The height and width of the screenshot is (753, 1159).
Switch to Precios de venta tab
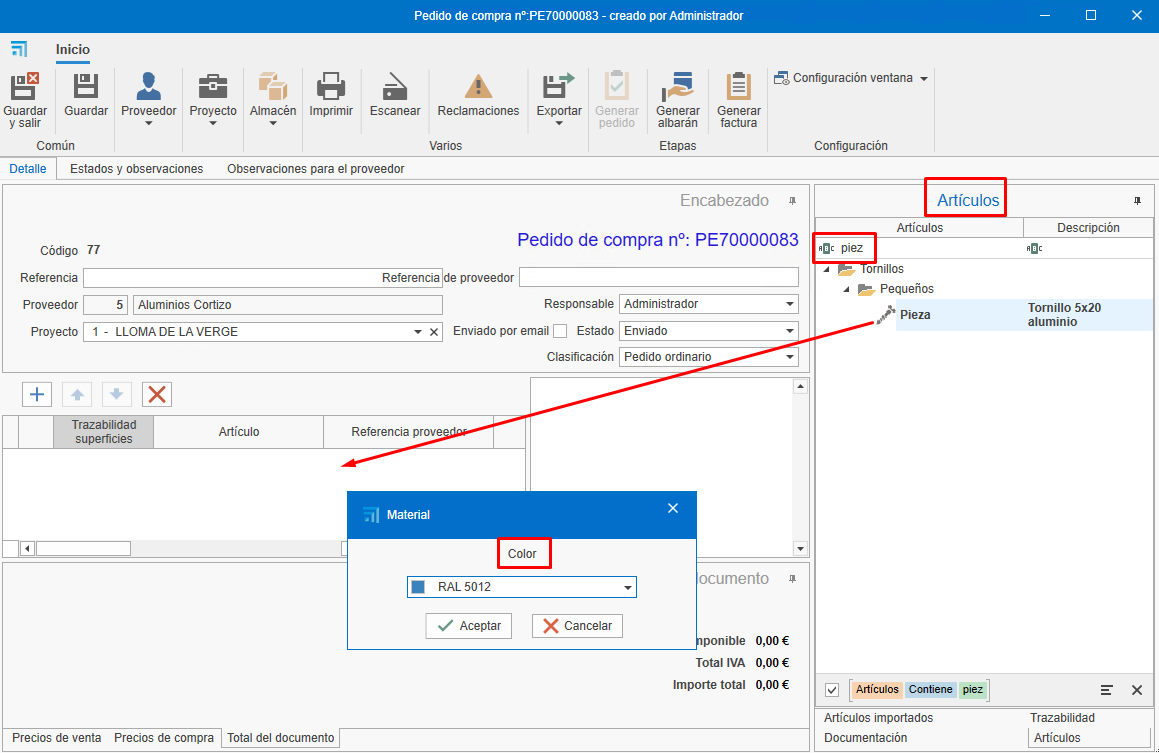[x=57, y=737]
